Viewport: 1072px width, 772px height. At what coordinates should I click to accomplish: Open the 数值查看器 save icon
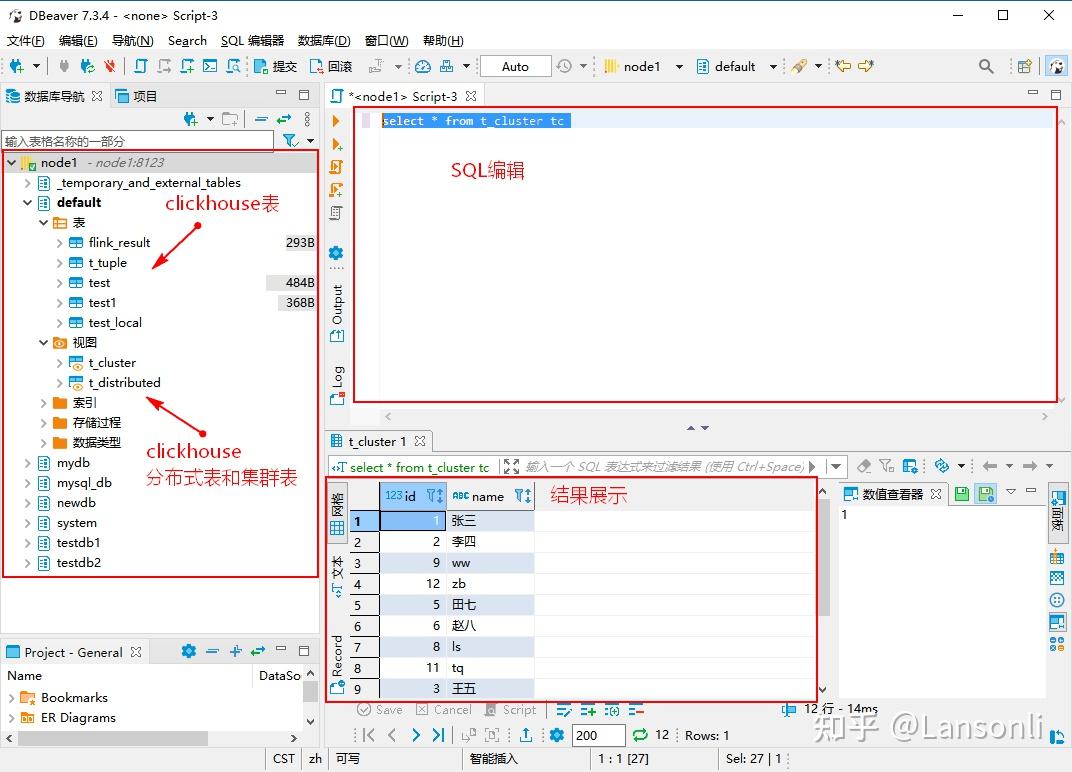point(960,492)
